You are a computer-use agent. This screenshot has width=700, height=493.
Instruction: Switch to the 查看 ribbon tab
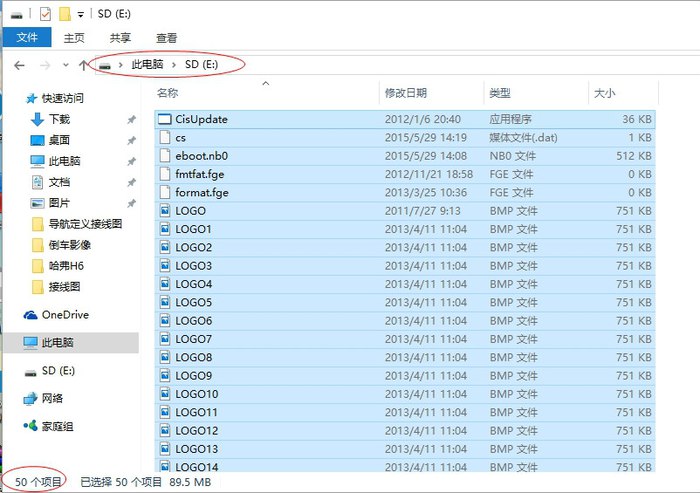167,38
